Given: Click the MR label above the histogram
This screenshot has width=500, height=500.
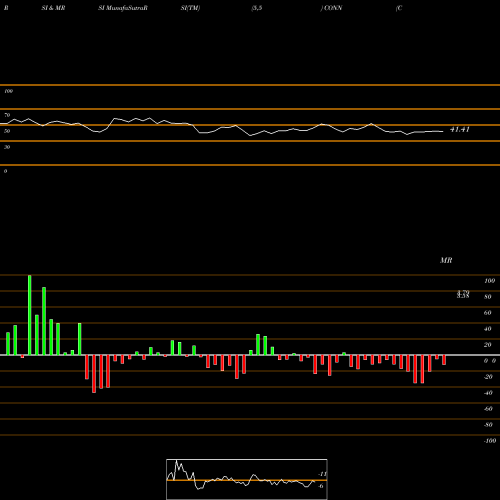Looking at the screenshot, I should click(446, 260).
